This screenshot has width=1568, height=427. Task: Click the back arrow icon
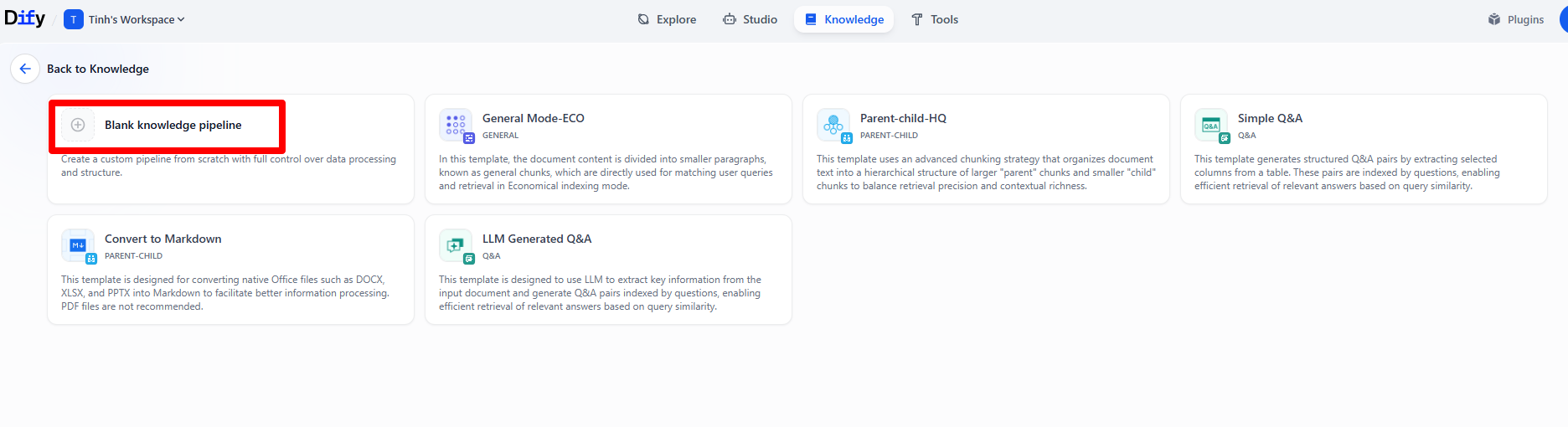(x=25, y=69)
